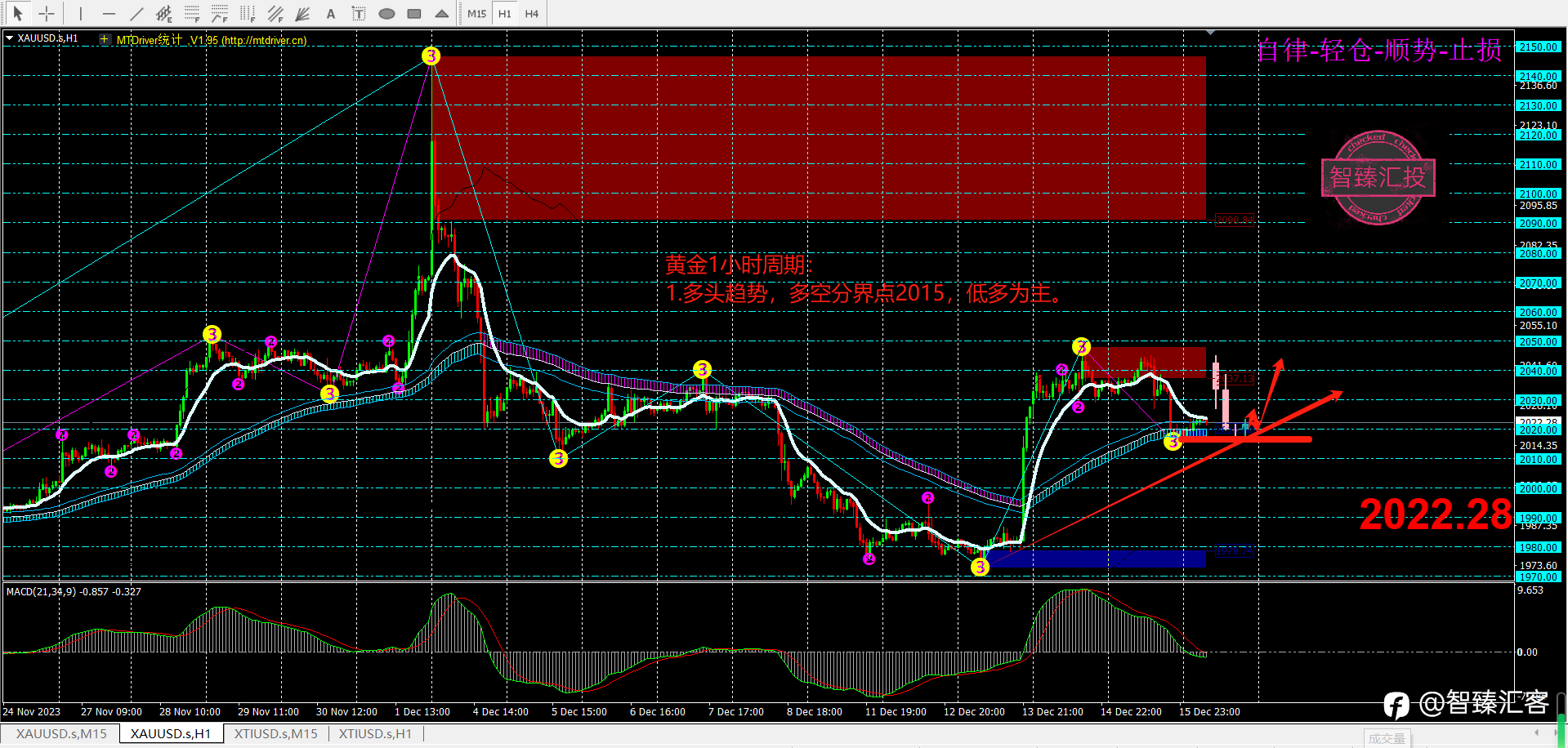1568x748 pixels.
Task: Select the Fibonacci retracement tool
Action: click(x=192, y=13)
